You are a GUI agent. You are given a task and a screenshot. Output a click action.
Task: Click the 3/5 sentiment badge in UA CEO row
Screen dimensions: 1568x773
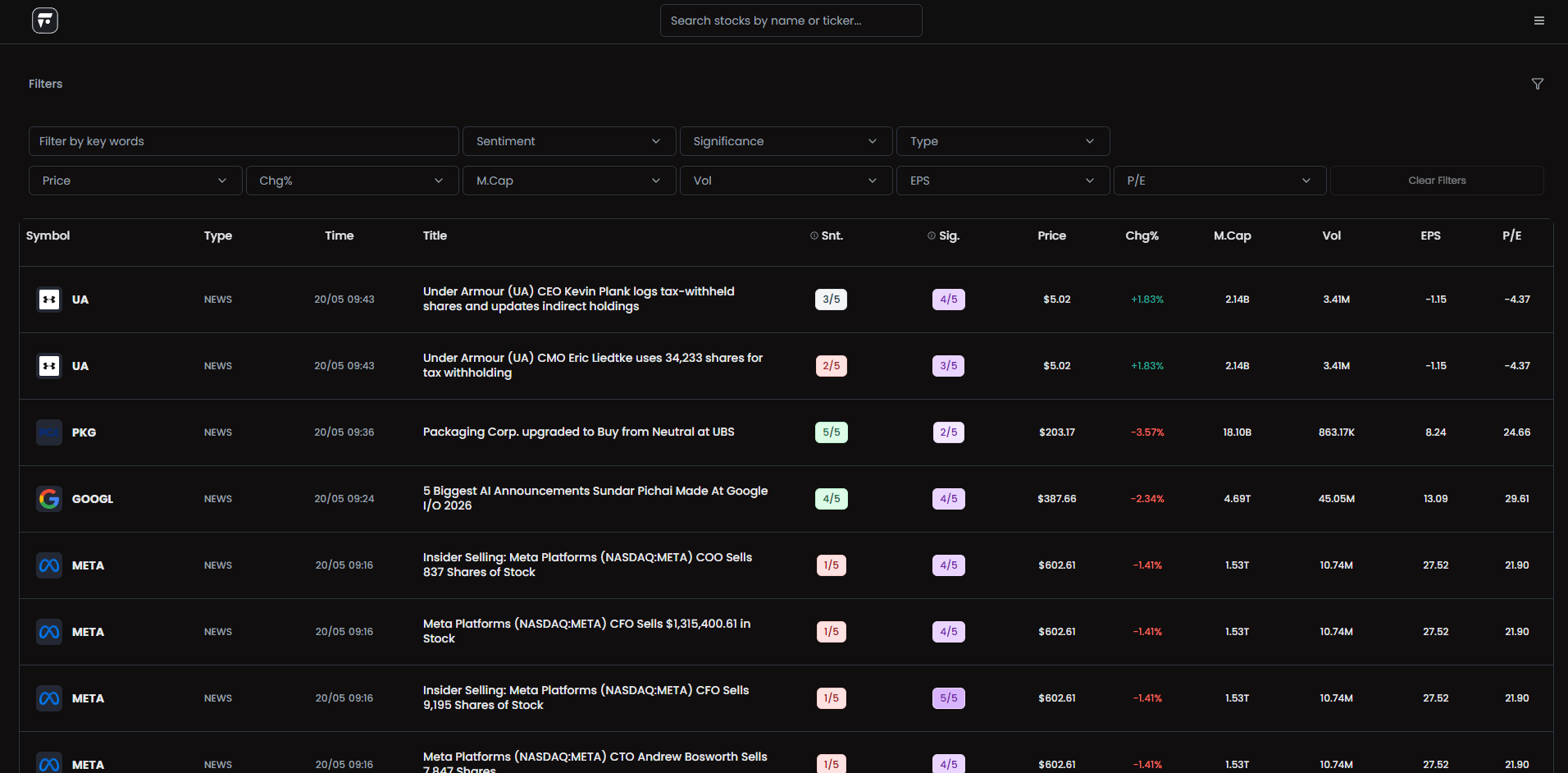(x=831, y=300)
